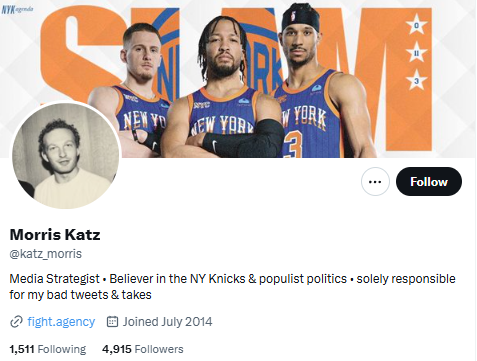
Task: Open Morris Katz's circular profile photo
Action: [x=66, y=155]
